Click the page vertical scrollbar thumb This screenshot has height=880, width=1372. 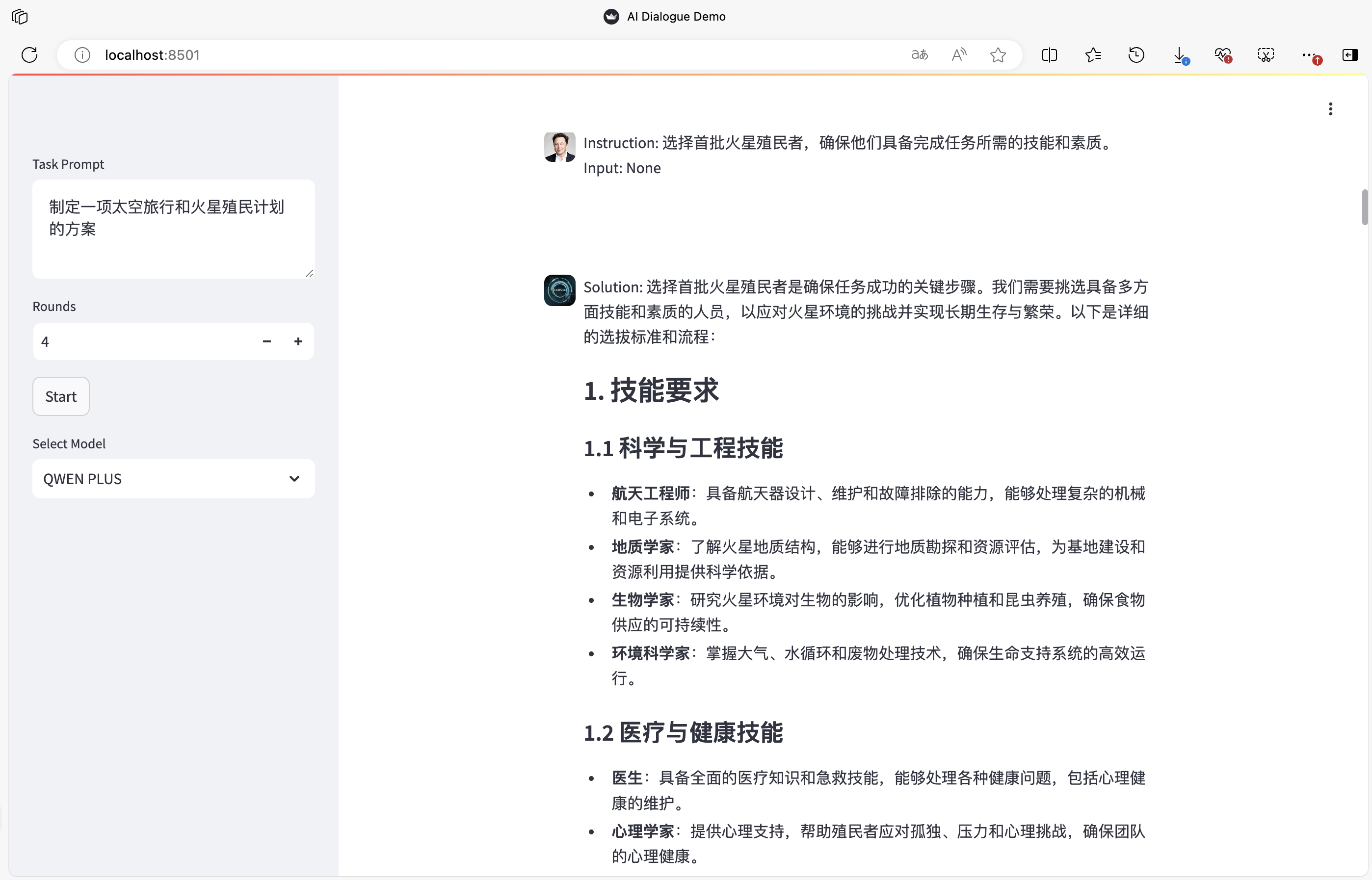[x=1364, y=207]
